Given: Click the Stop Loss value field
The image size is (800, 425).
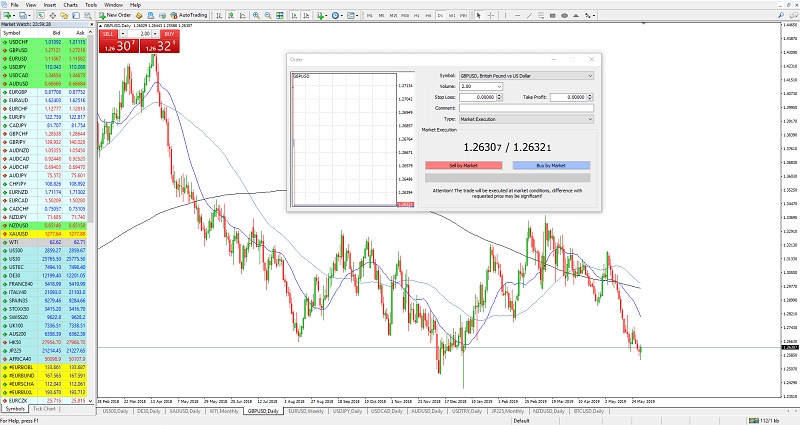Looking at the screenshot, I should (x=478, y=97).
